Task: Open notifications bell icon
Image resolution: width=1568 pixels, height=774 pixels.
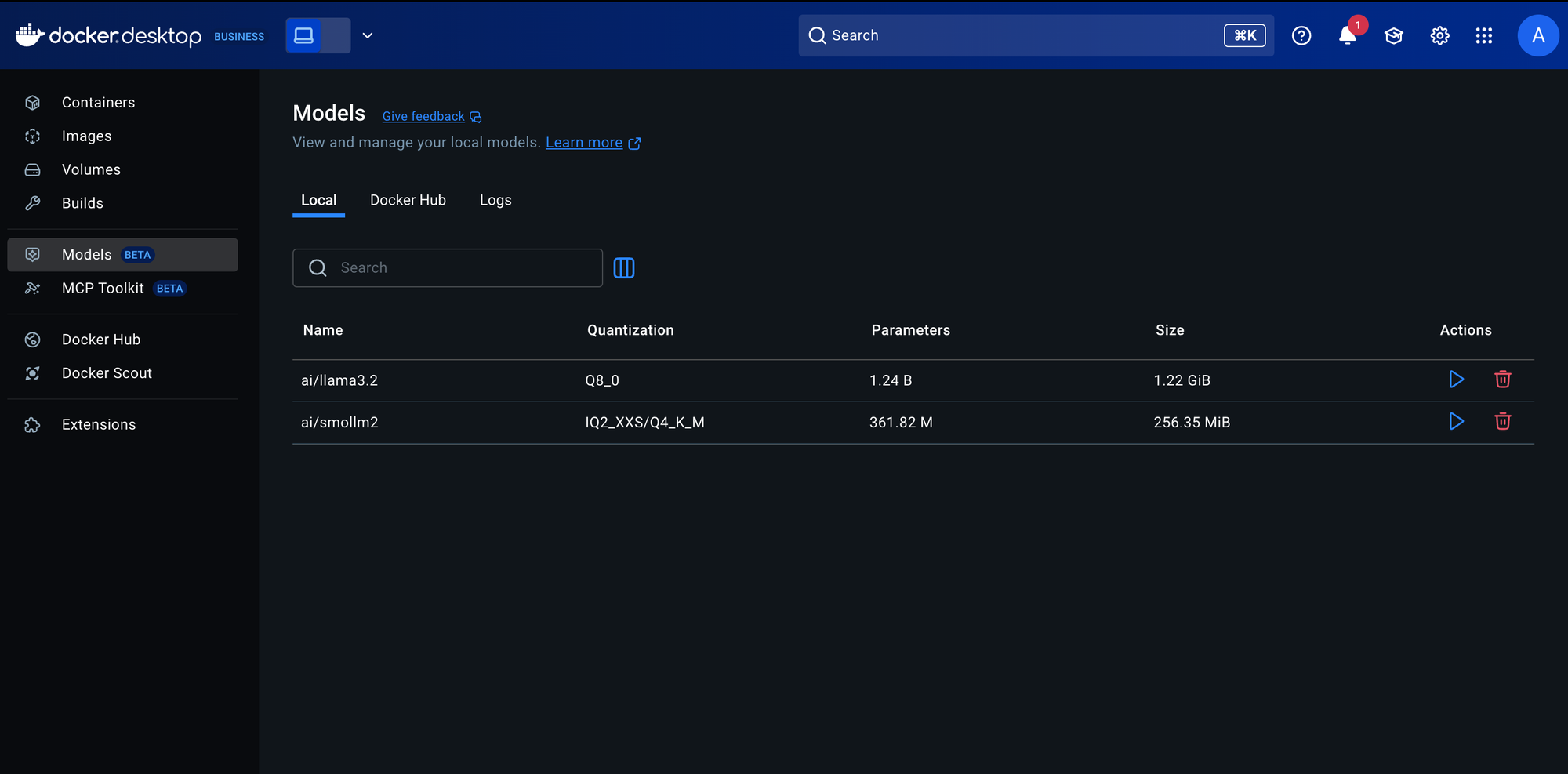Action: [1348, 35]
